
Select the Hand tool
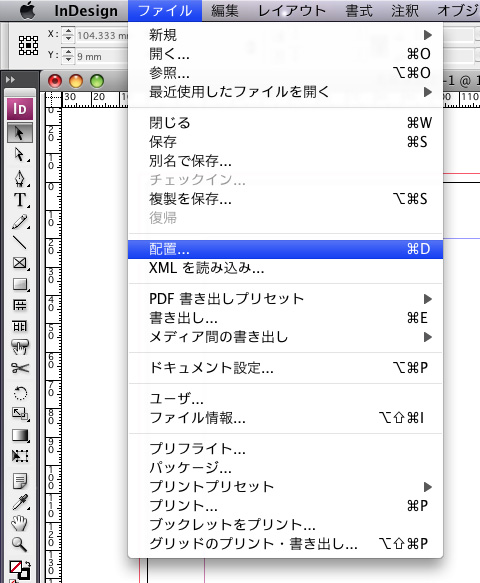click(20, 523)
